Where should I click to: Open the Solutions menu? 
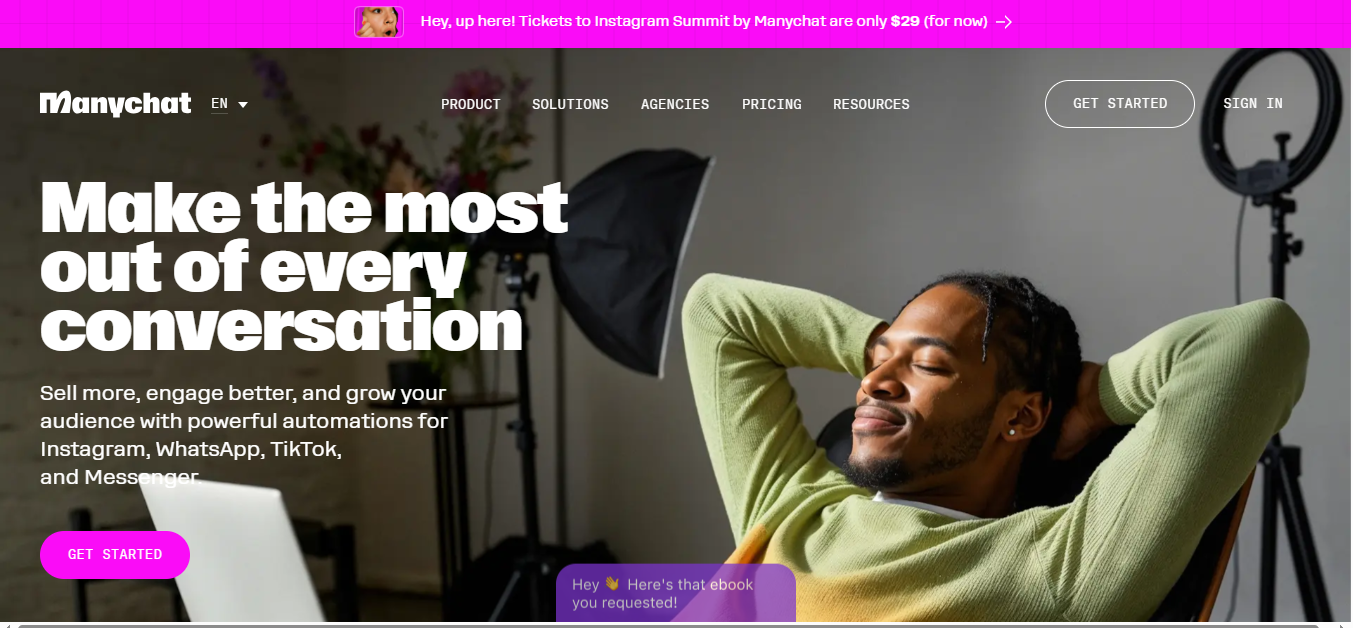click(570, 104)
